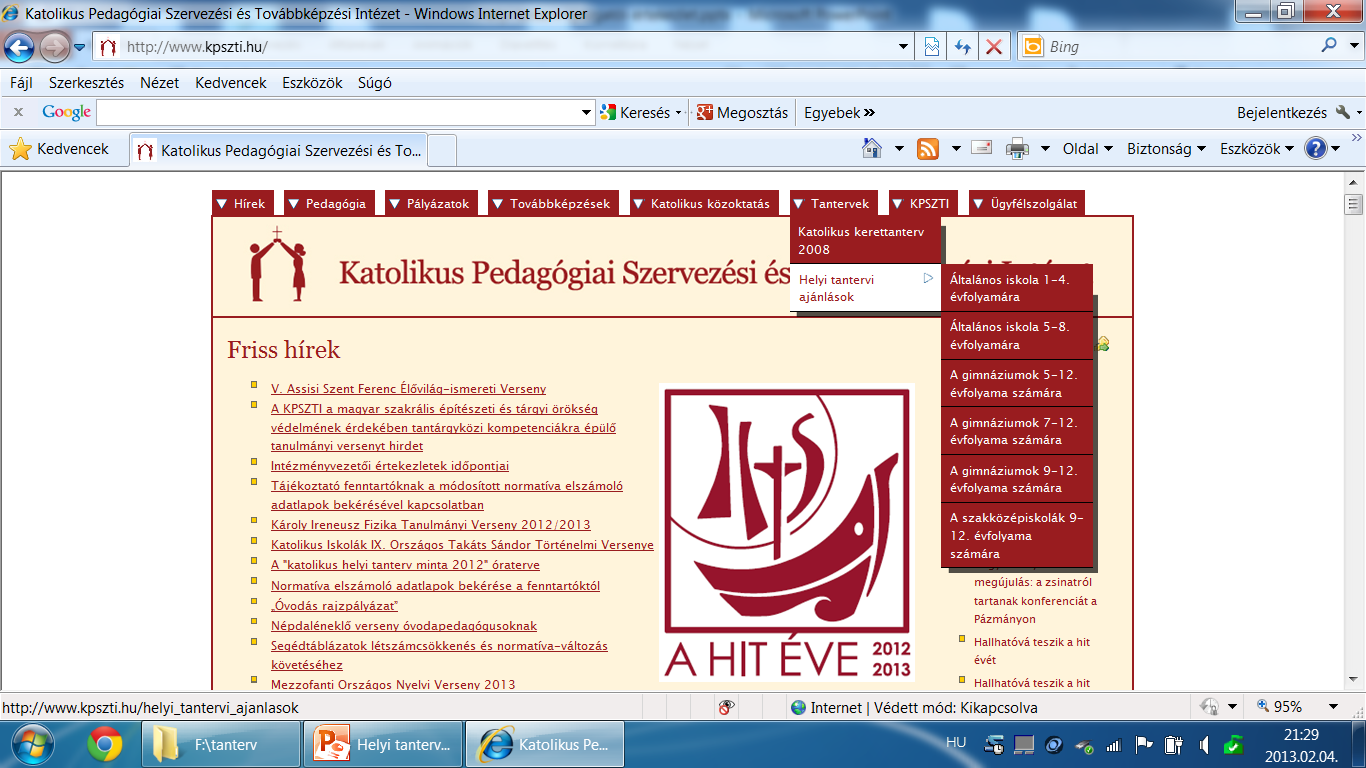Screen dimensions: 1366x768
Task: Open the printer options dropdown arrow
Action: [1045, 149]
